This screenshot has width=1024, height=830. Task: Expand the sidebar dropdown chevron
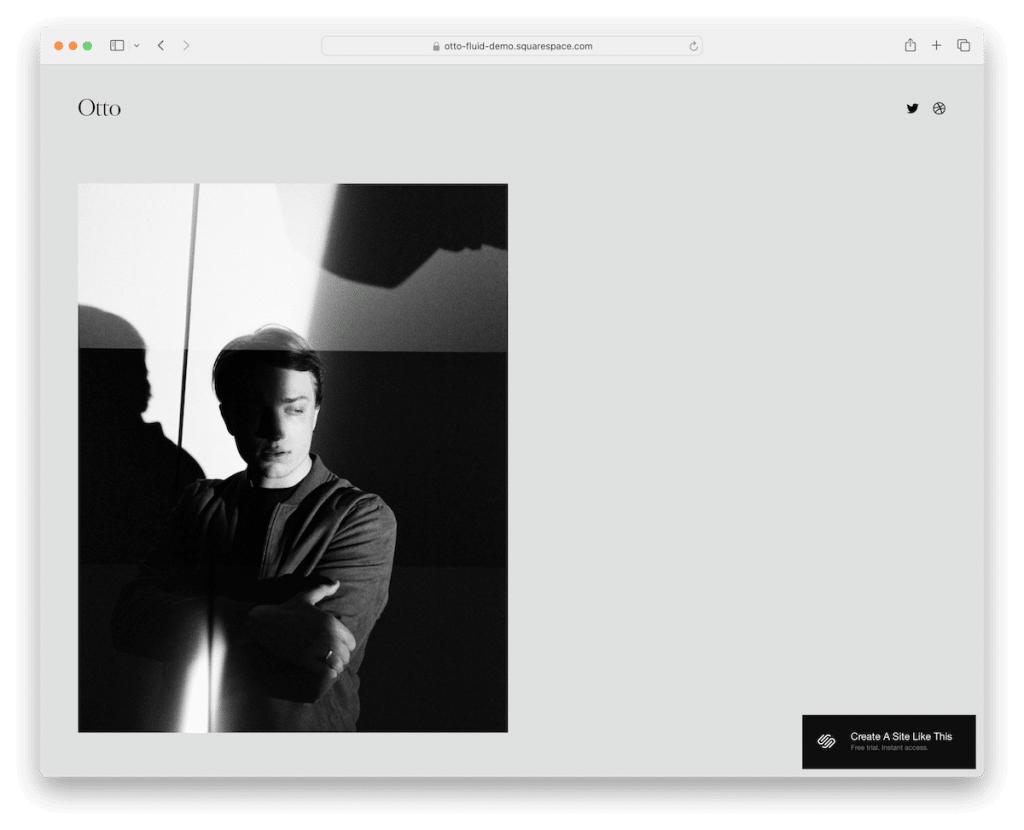click(x=136, y=45)
